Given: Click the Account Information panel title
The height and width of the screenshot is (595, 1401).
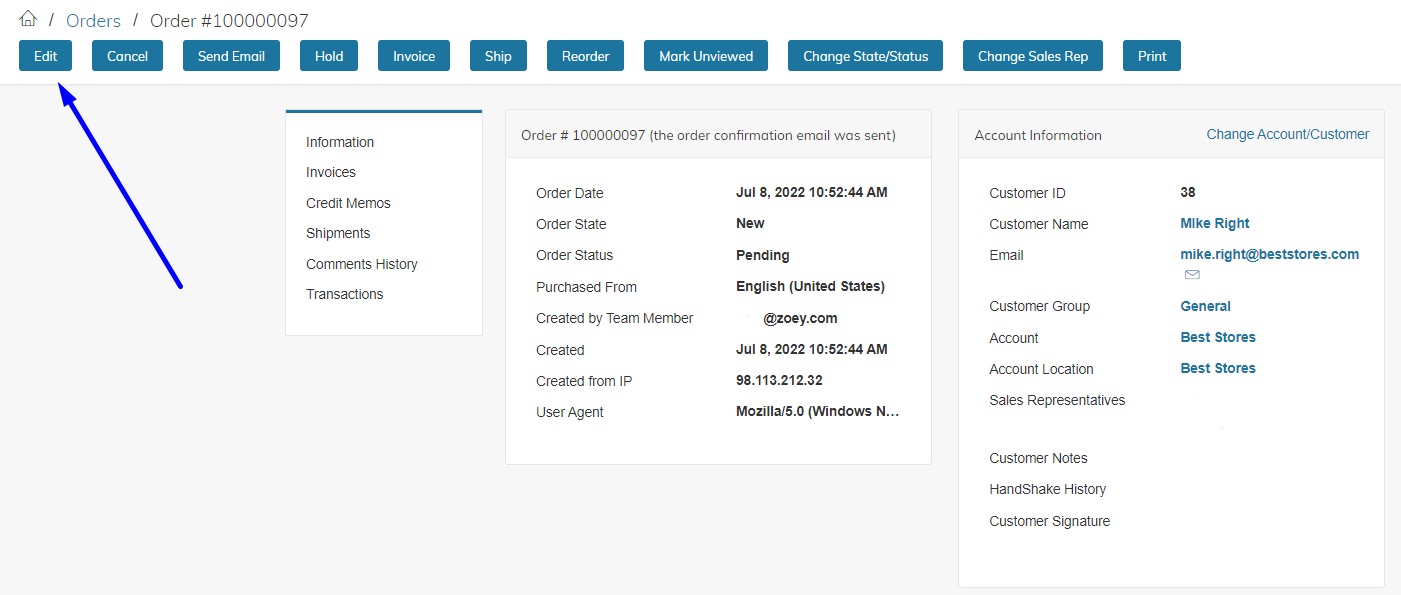Looking at the screenshot, I should click(1038, 135).
